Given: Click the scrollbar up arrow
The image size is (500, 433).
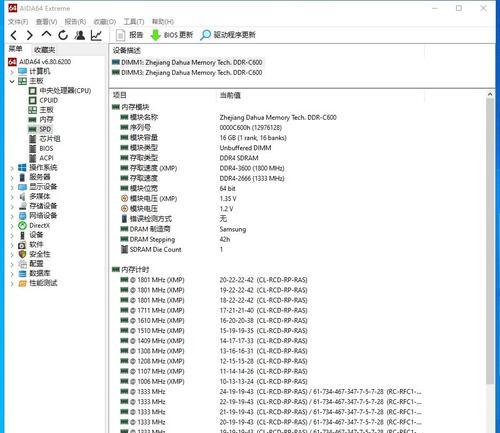Looking at the screenshot, I should tap(490, 94).
